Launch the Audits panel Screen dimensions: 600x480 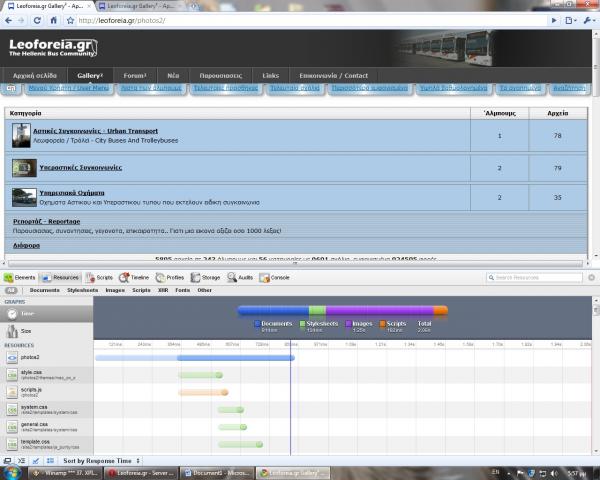[x=241, y=277]
